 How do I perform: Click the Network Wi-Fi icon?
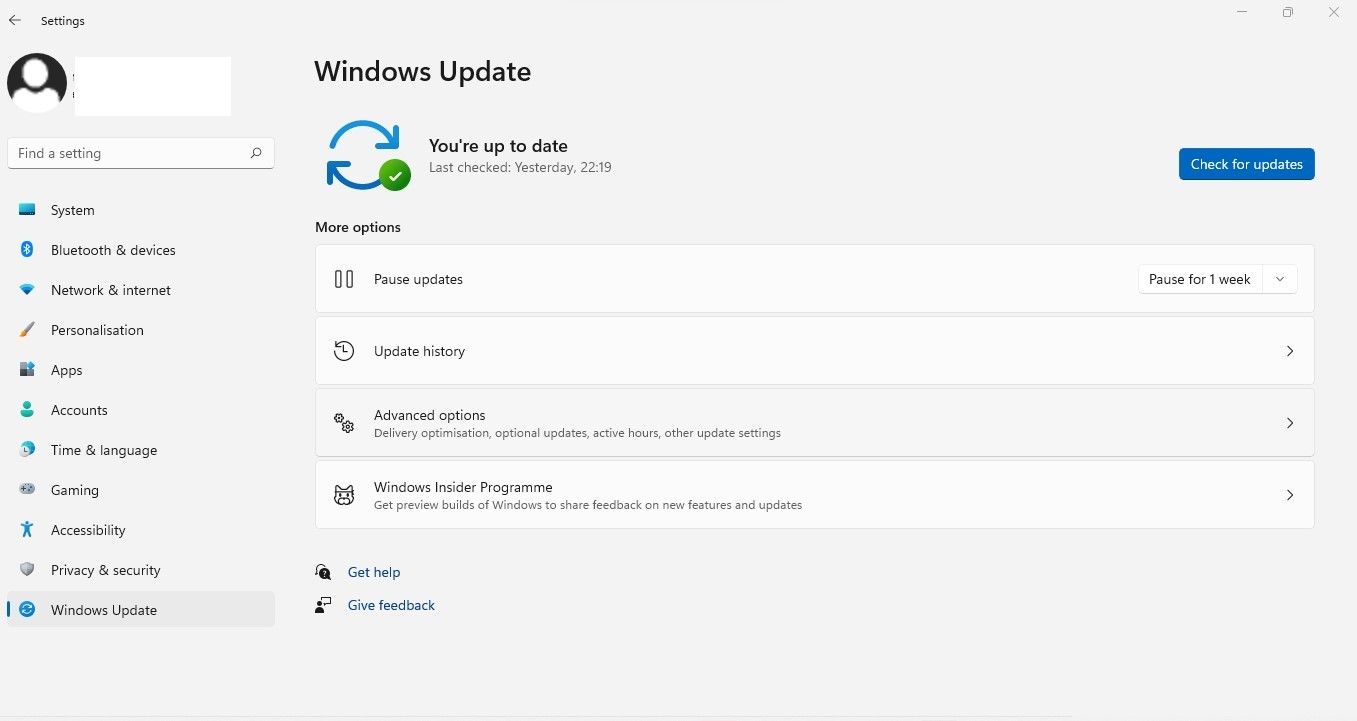point(28,290)
